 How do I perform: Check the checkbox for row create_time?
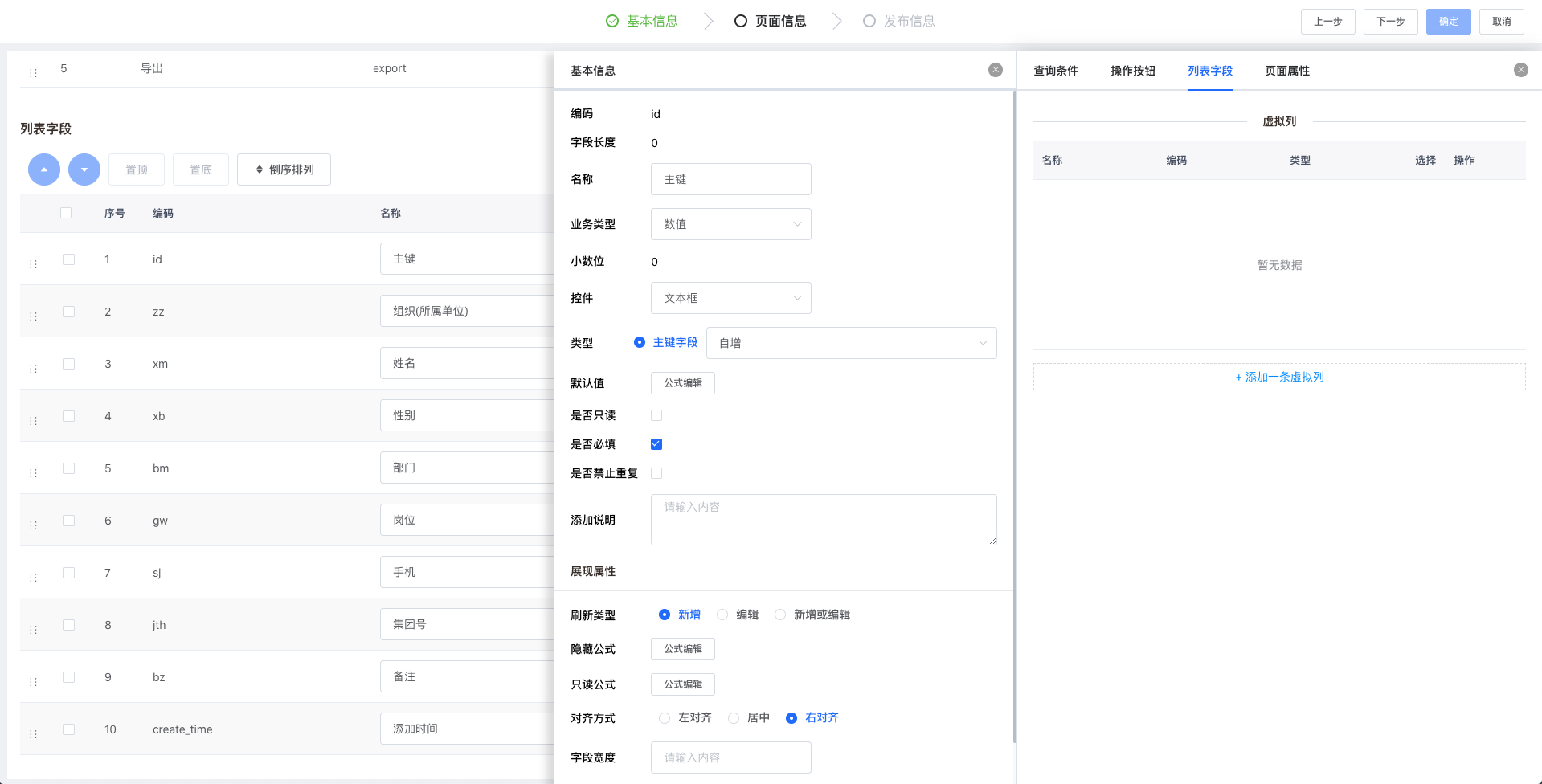(x=69, y=729)
